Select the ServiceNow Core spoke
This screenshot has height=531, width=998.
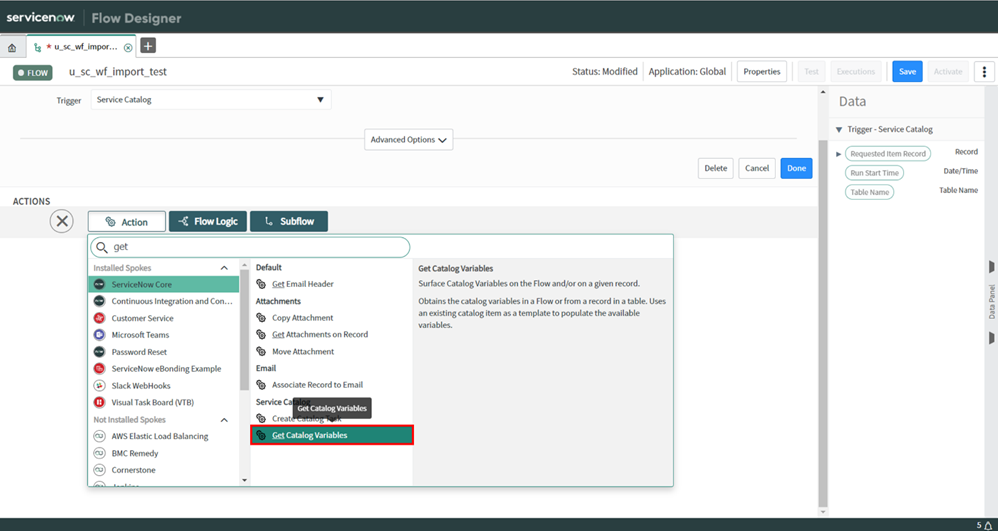[x=164, y=285]
